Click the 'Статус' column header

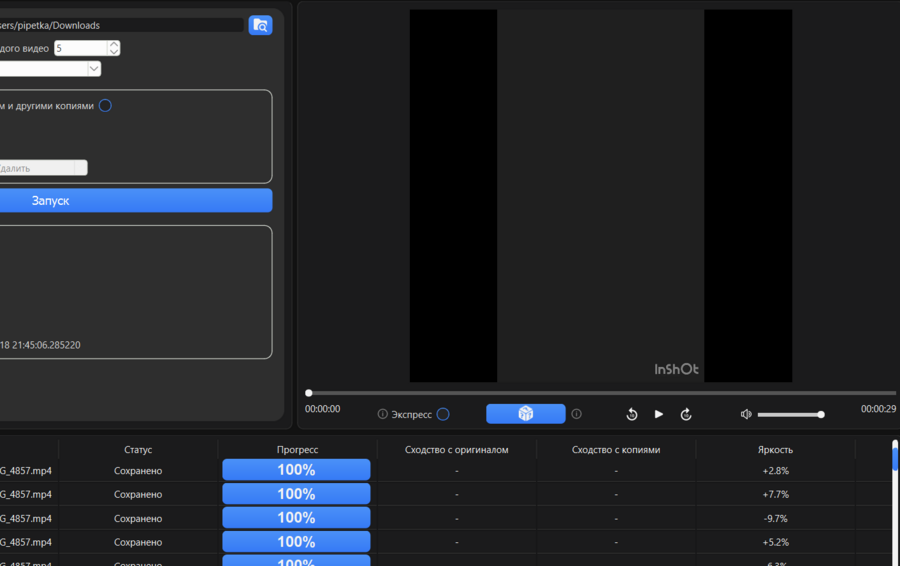coord(138,450)
